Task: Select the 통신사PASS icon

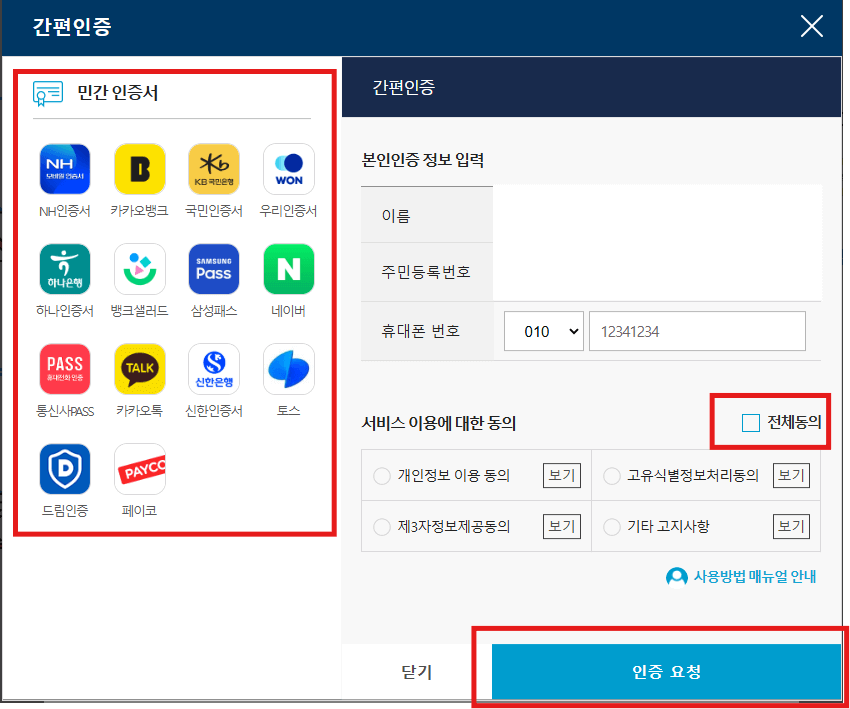Action: click(65, 369)
